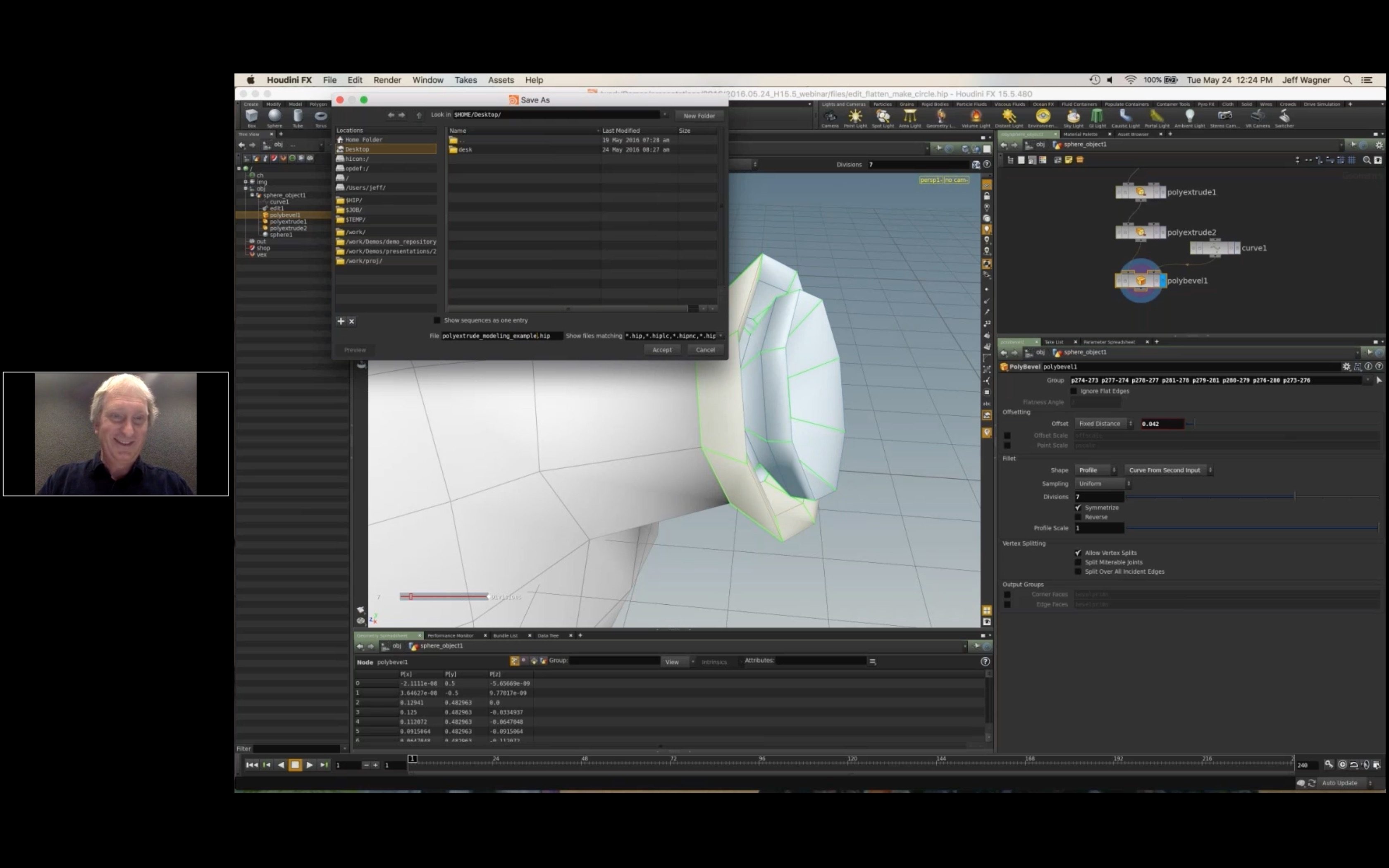Click the Stereo Camera shelf tool
Viewport: 1389px width, 868px height.
tap(1224, 118)
